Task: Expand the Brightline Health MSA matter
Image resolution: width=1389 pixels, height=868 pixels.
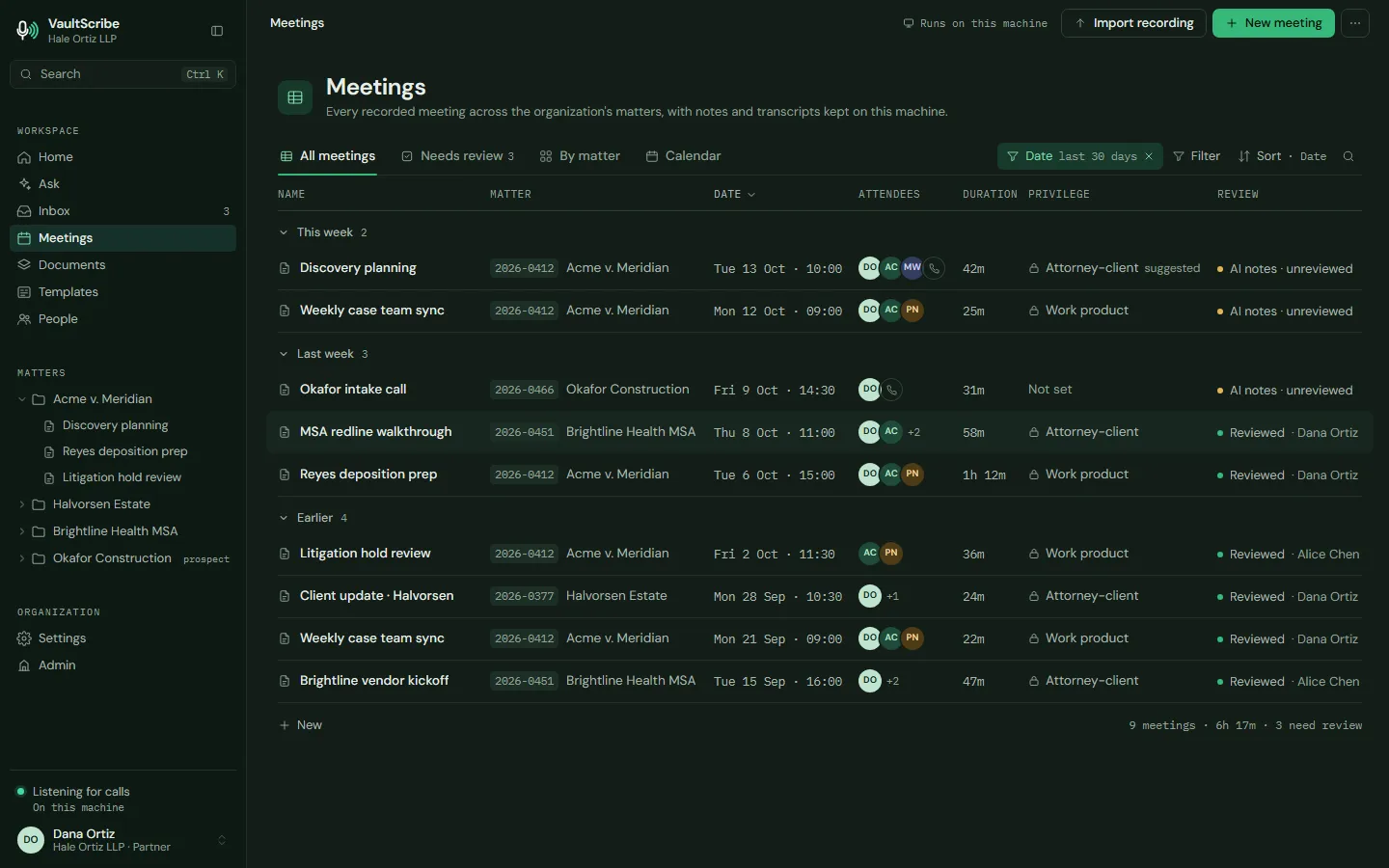Action: point(22,531)
